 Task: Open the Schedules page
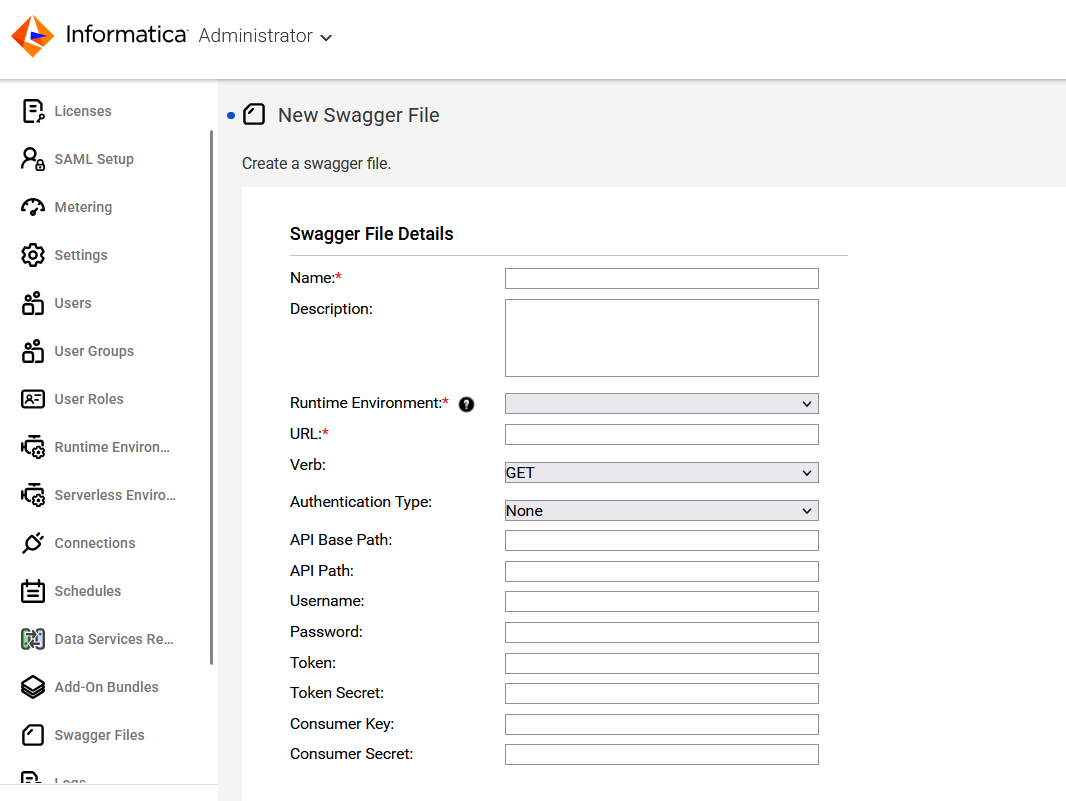point(88,591)
